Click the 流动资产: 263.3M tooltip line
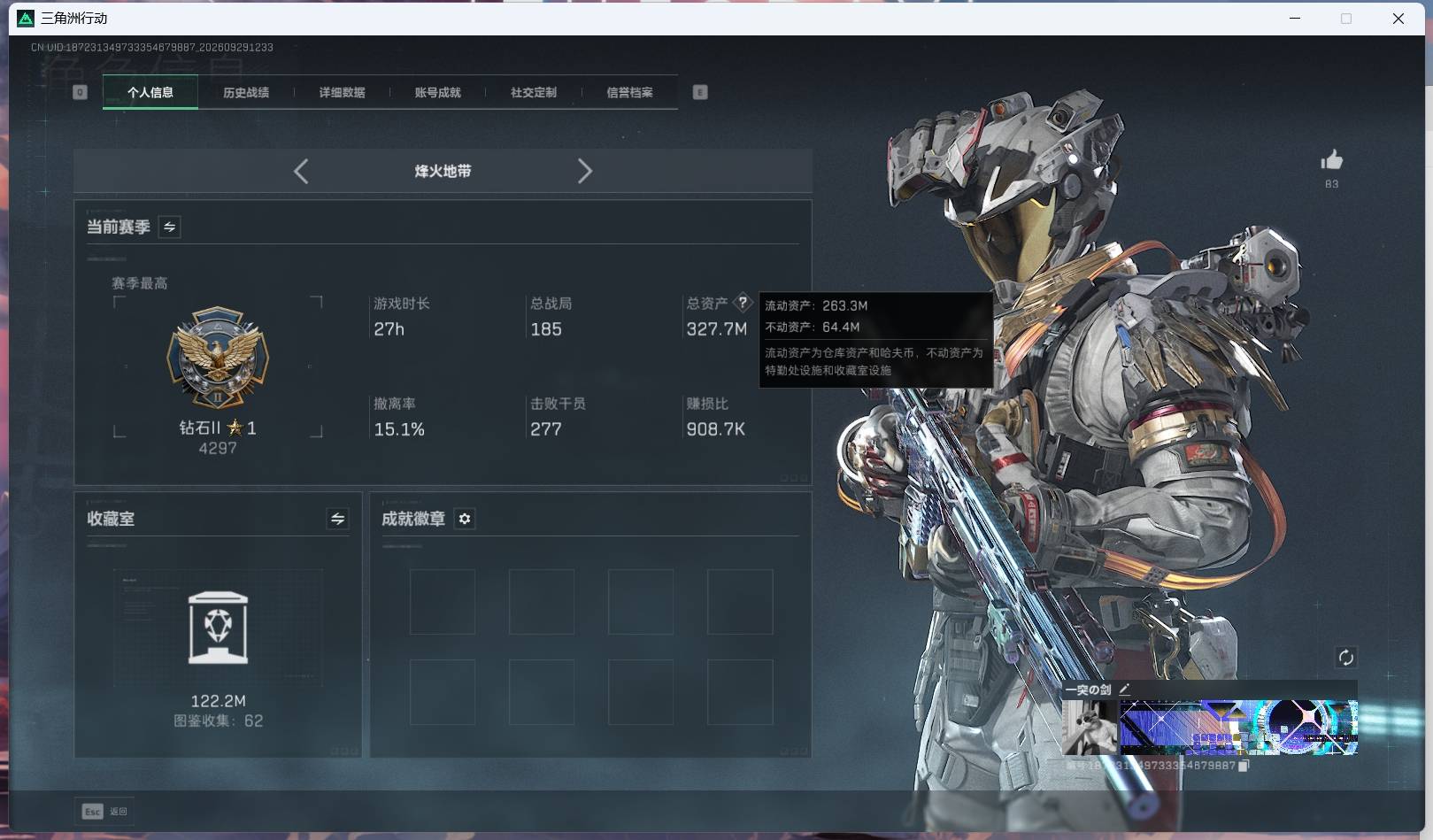1433x840 pixels. click(816, 305)
